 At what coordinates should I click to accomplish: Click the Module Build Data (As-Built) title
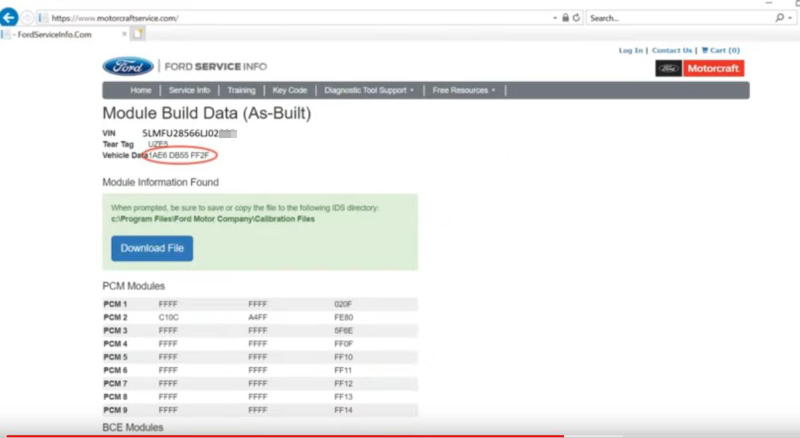(207, 113)
